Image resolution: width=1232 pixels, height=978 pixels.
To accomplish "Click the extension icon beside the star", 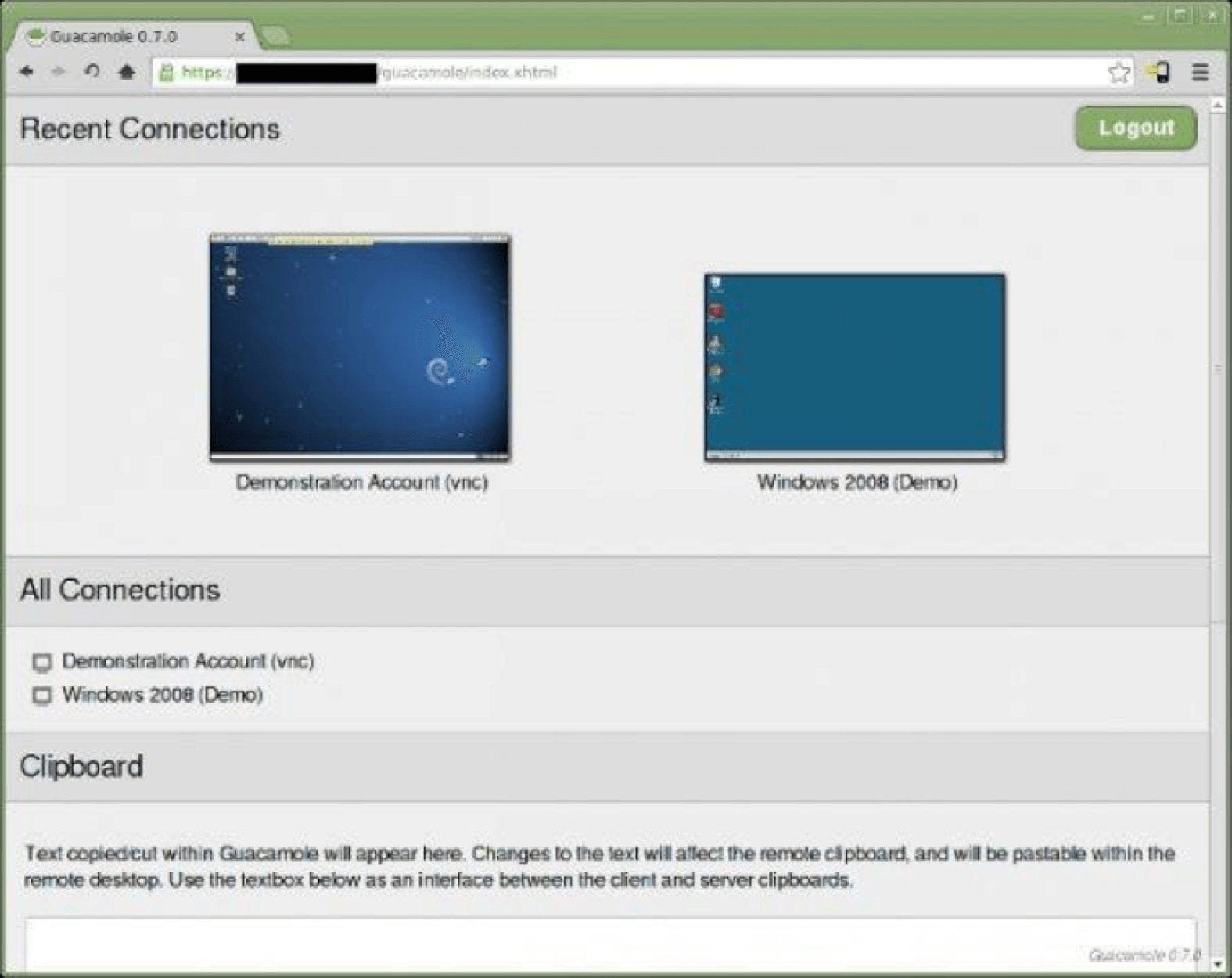I will pos(1158,72).
